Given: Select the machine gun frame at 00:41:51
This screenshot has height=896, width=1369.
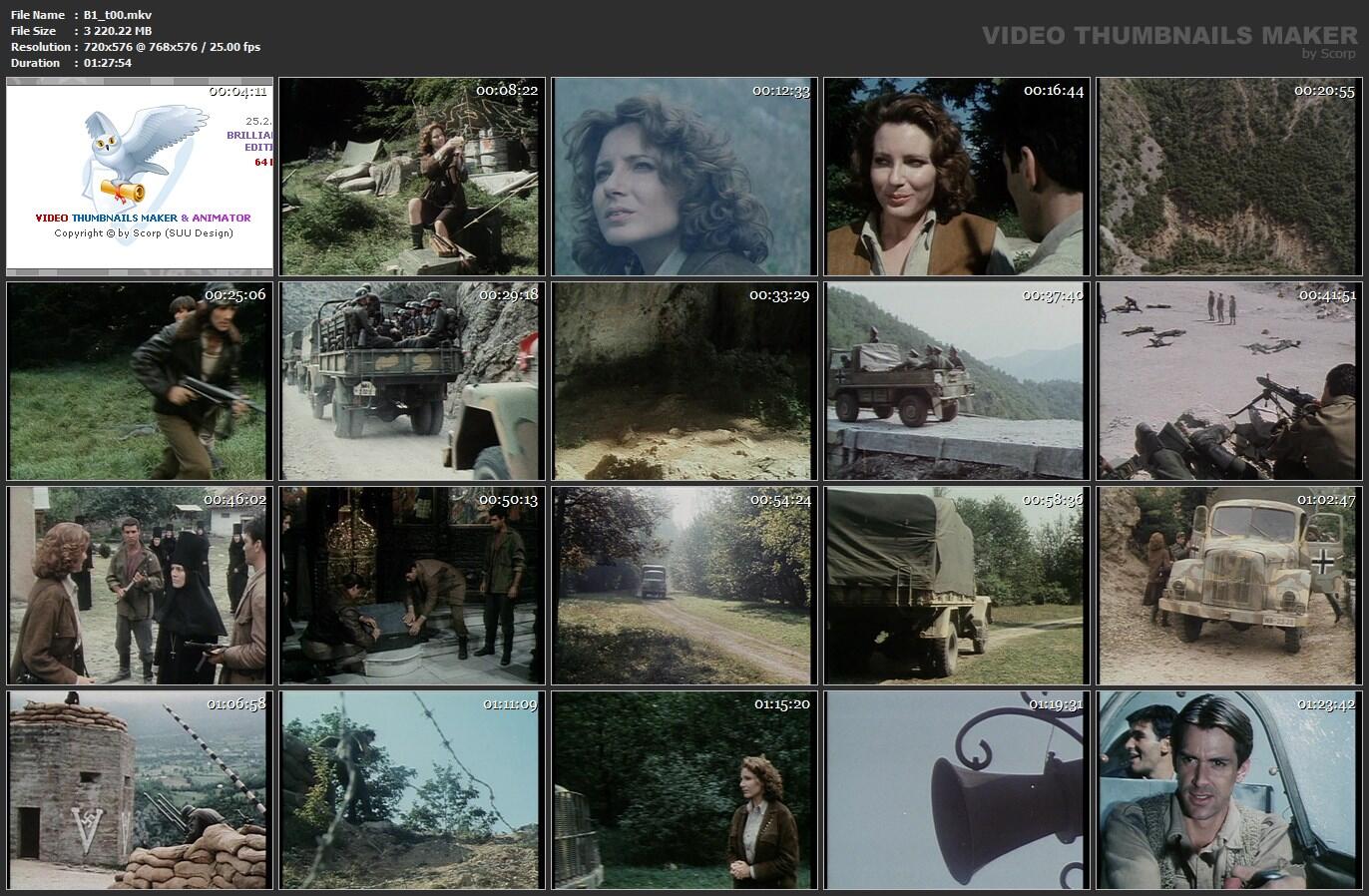Looking at the screenshot, I should point(1229,381).
